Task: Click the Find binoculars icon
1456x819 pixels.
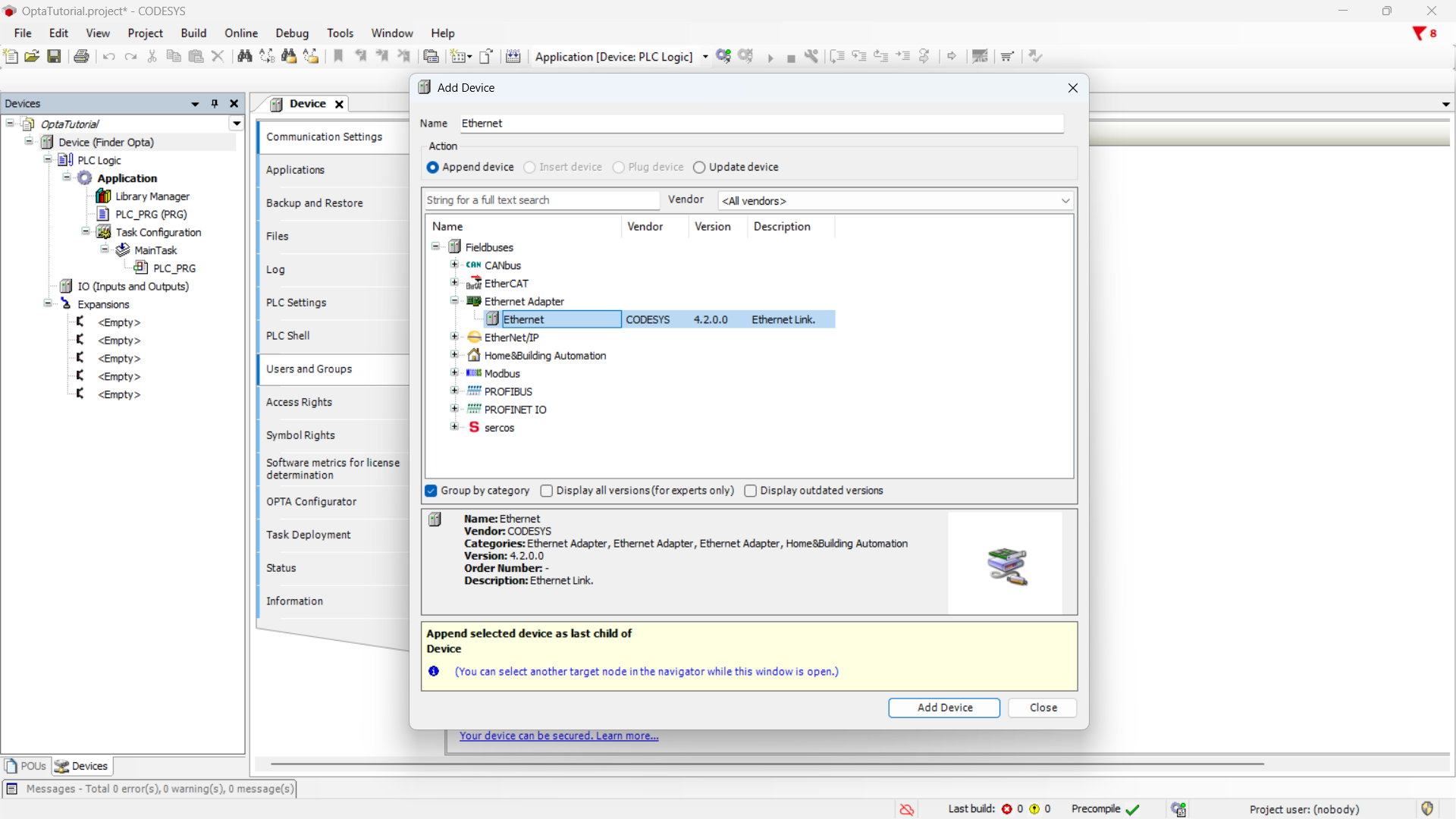Action: (x=244, y=56)
